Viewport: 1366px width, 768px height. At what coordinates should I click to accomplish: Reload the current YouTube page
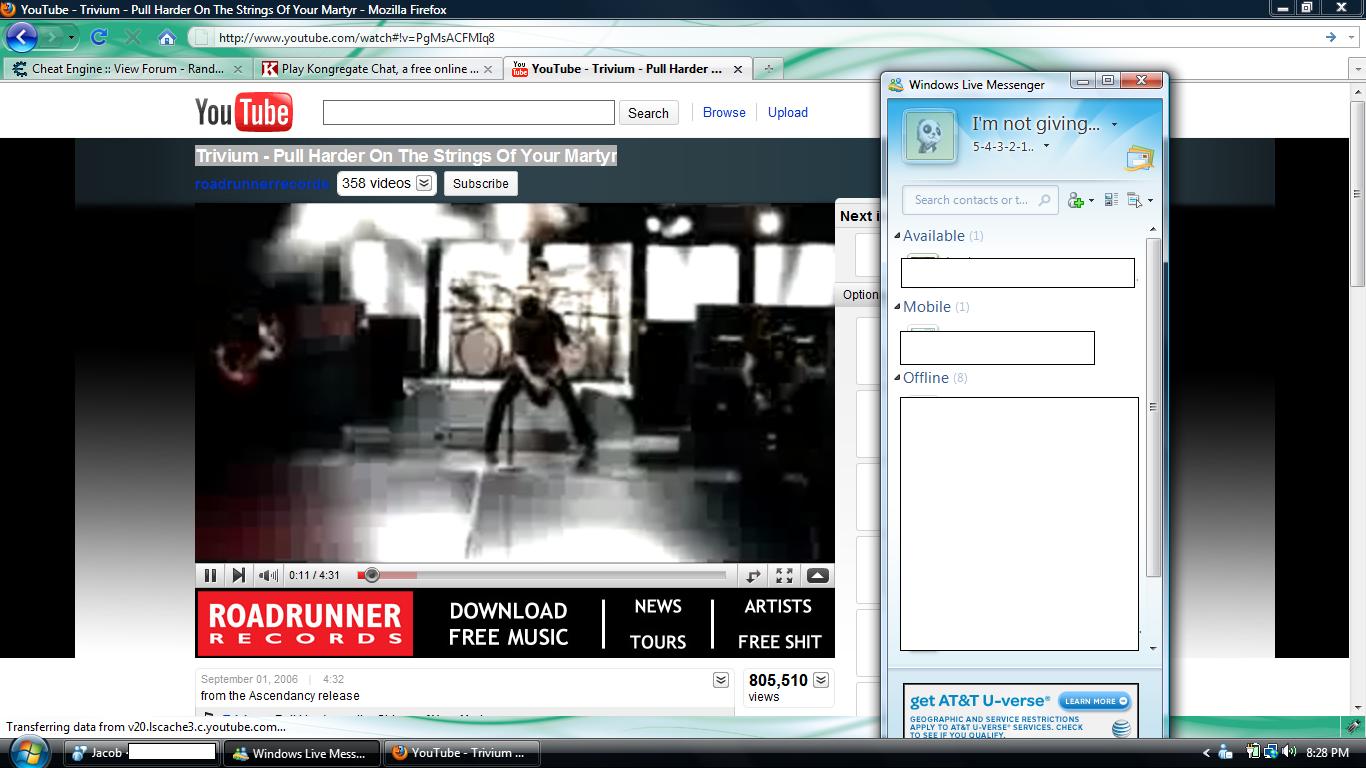(98, 37)
